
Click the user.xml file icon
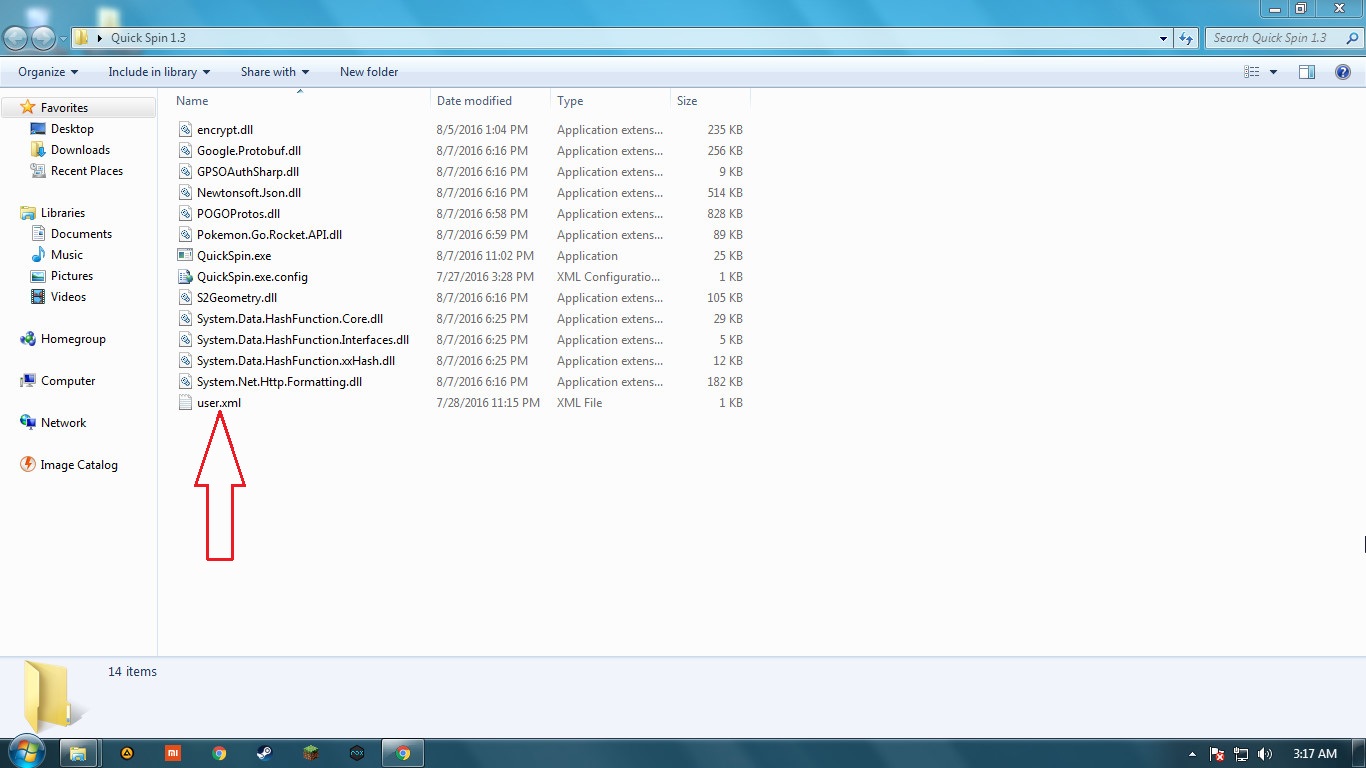click(x=184, y=403)
